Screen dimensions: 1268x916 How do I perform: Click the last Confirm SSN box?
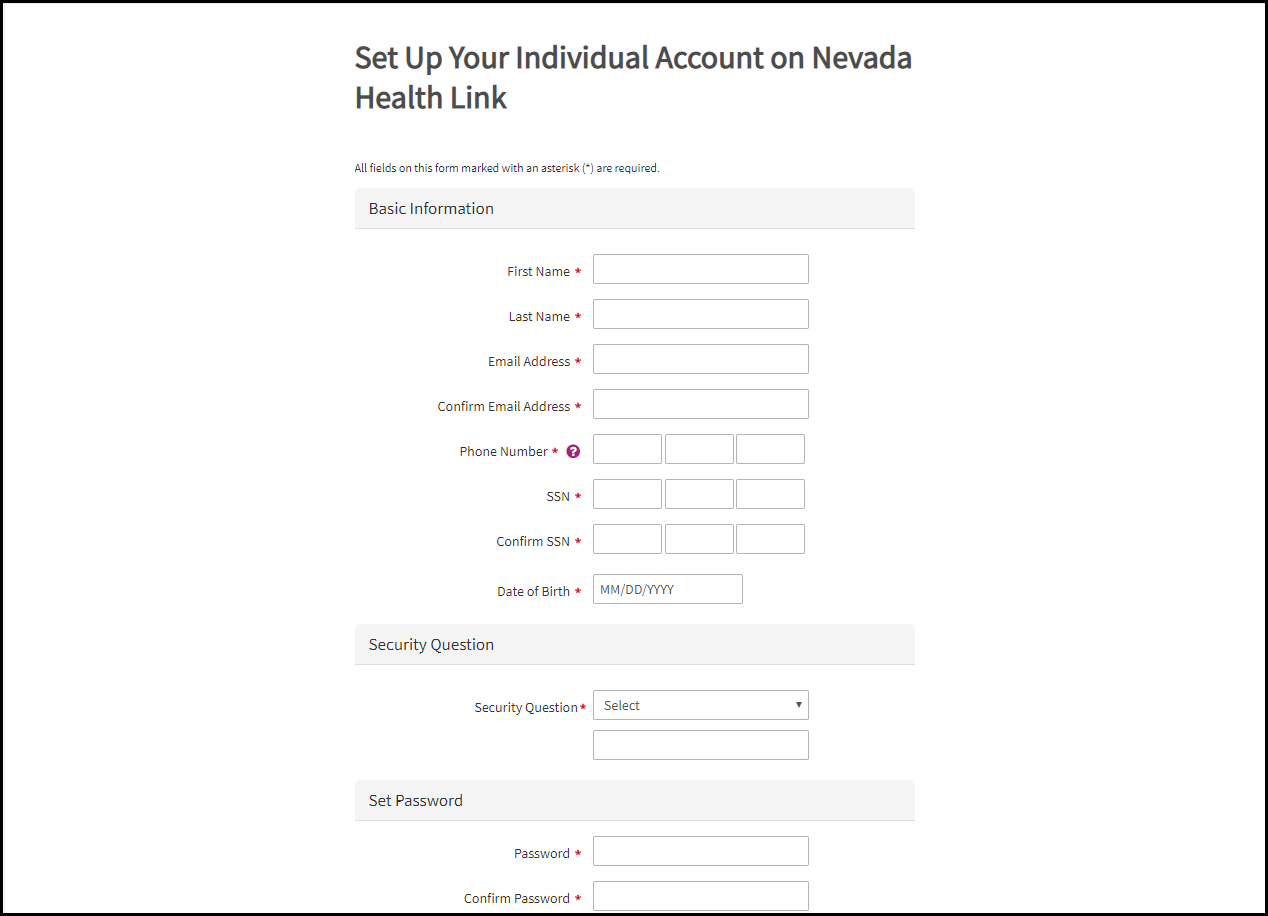(x=770, y=539)
